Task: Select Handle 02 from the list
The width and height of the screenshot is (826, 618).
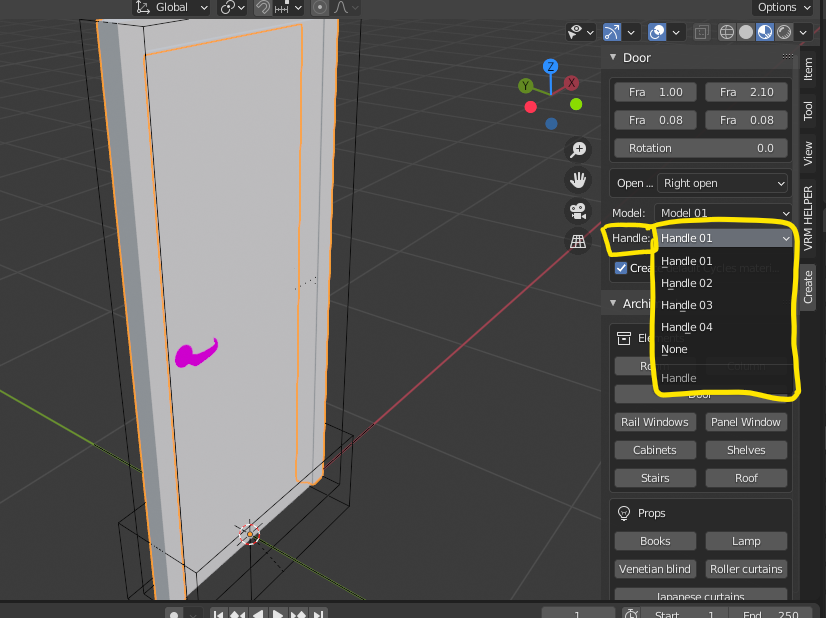Action: [725, 283]
